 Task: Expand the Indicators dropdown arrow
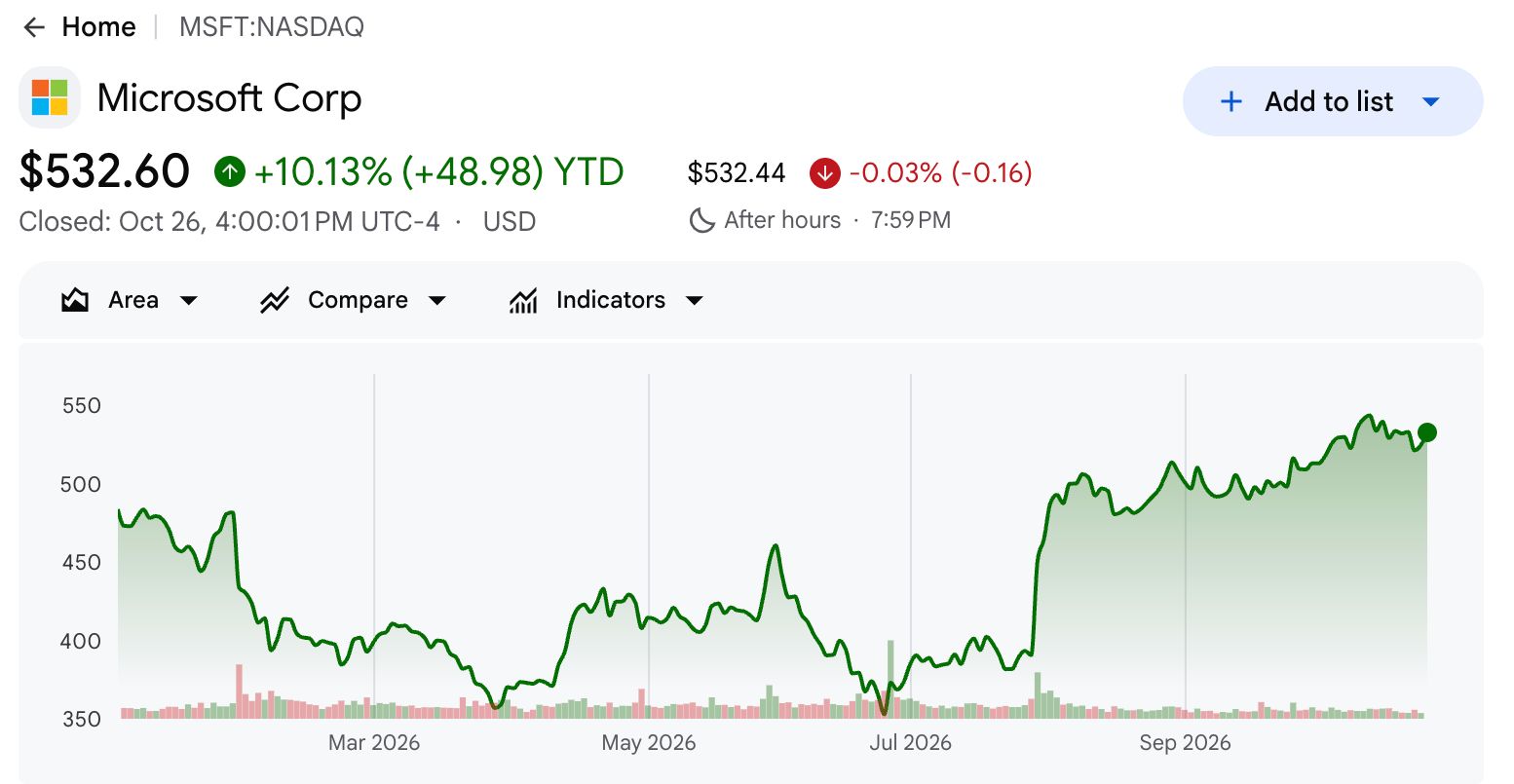[x=695, y=301]
